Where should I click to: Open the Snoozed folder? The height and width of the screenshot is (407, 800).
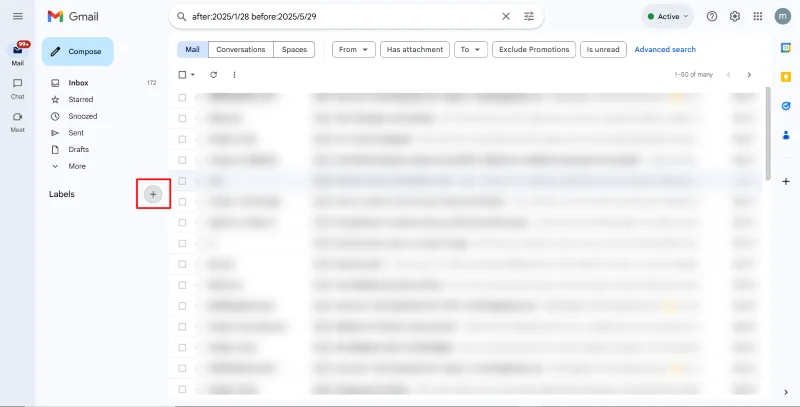coord(83,116)
